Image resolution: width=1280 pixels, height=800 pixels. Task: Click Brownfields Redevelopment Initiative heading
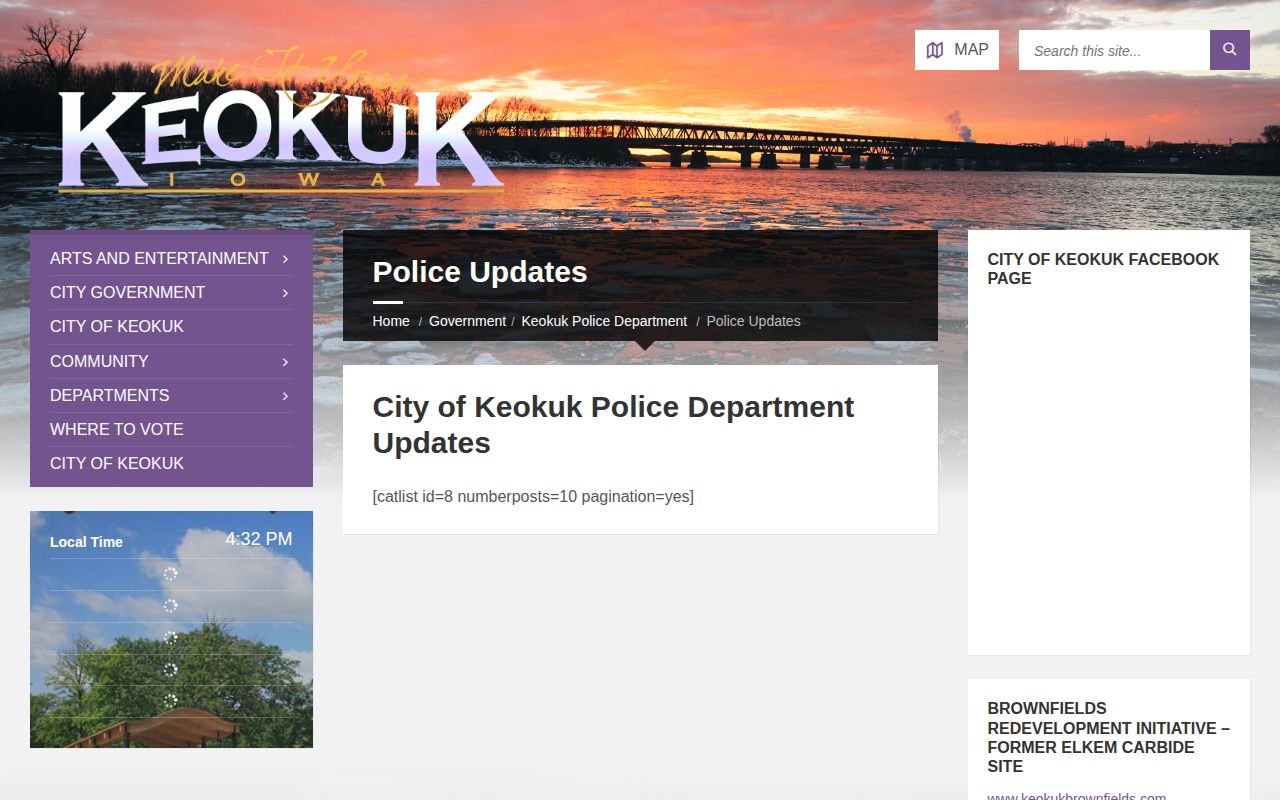click(1108, 737)
